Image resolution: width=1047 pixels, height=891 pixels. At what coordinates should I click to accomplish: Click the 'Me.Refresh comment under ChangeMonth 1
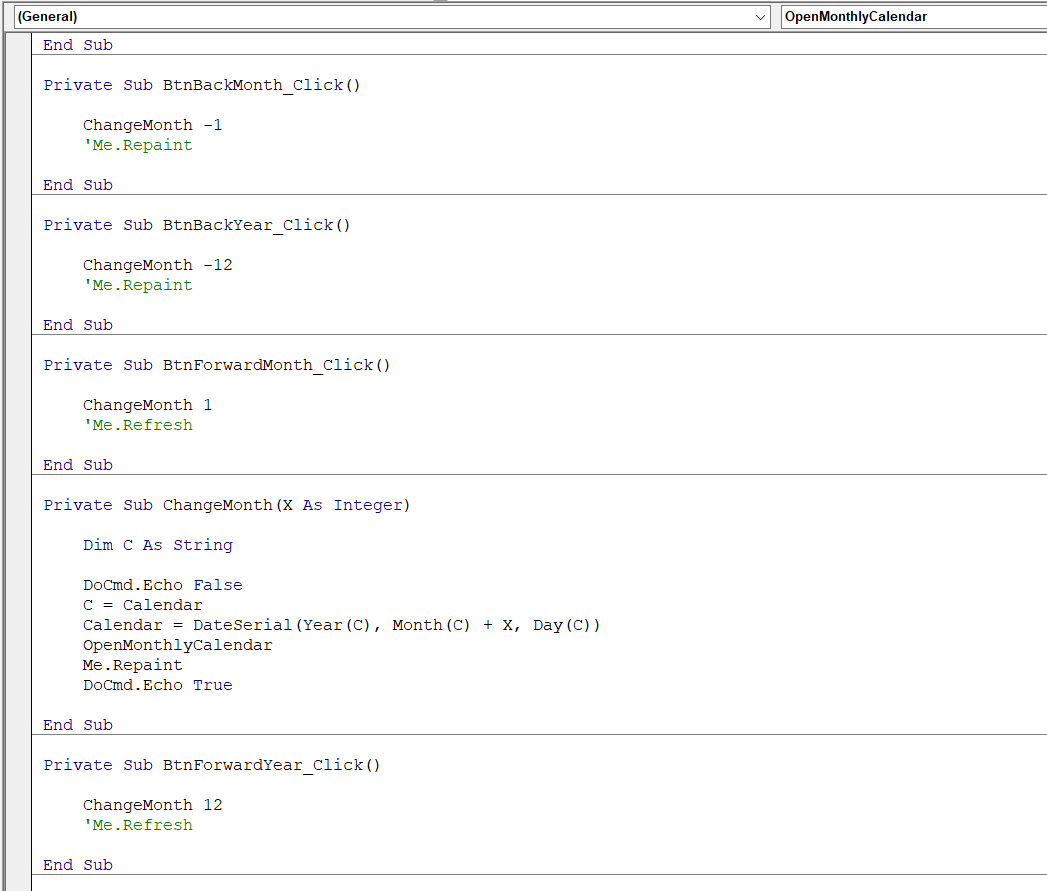137,425
